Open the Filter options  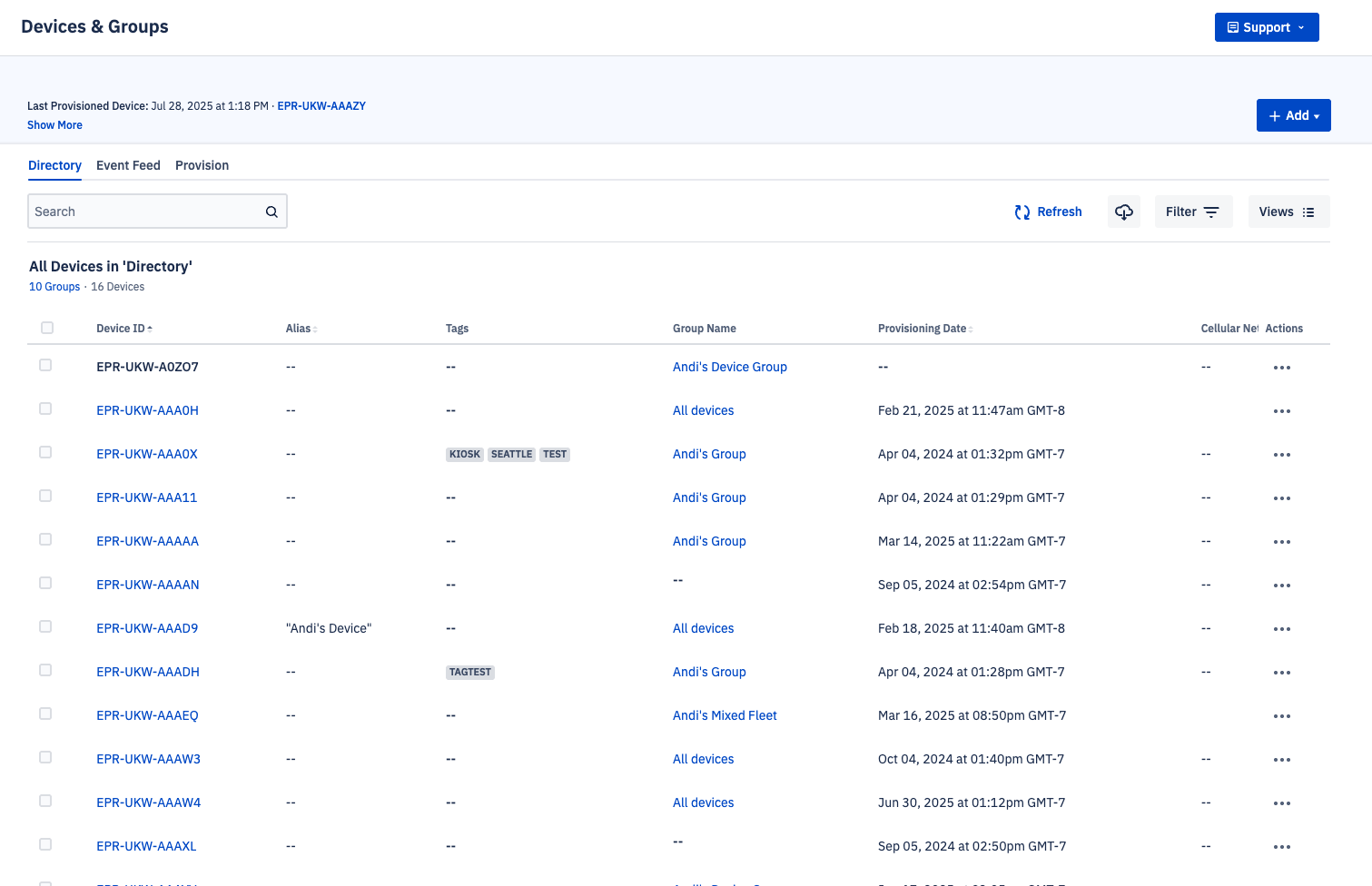pyautogui.click(x=1192, y=212)
